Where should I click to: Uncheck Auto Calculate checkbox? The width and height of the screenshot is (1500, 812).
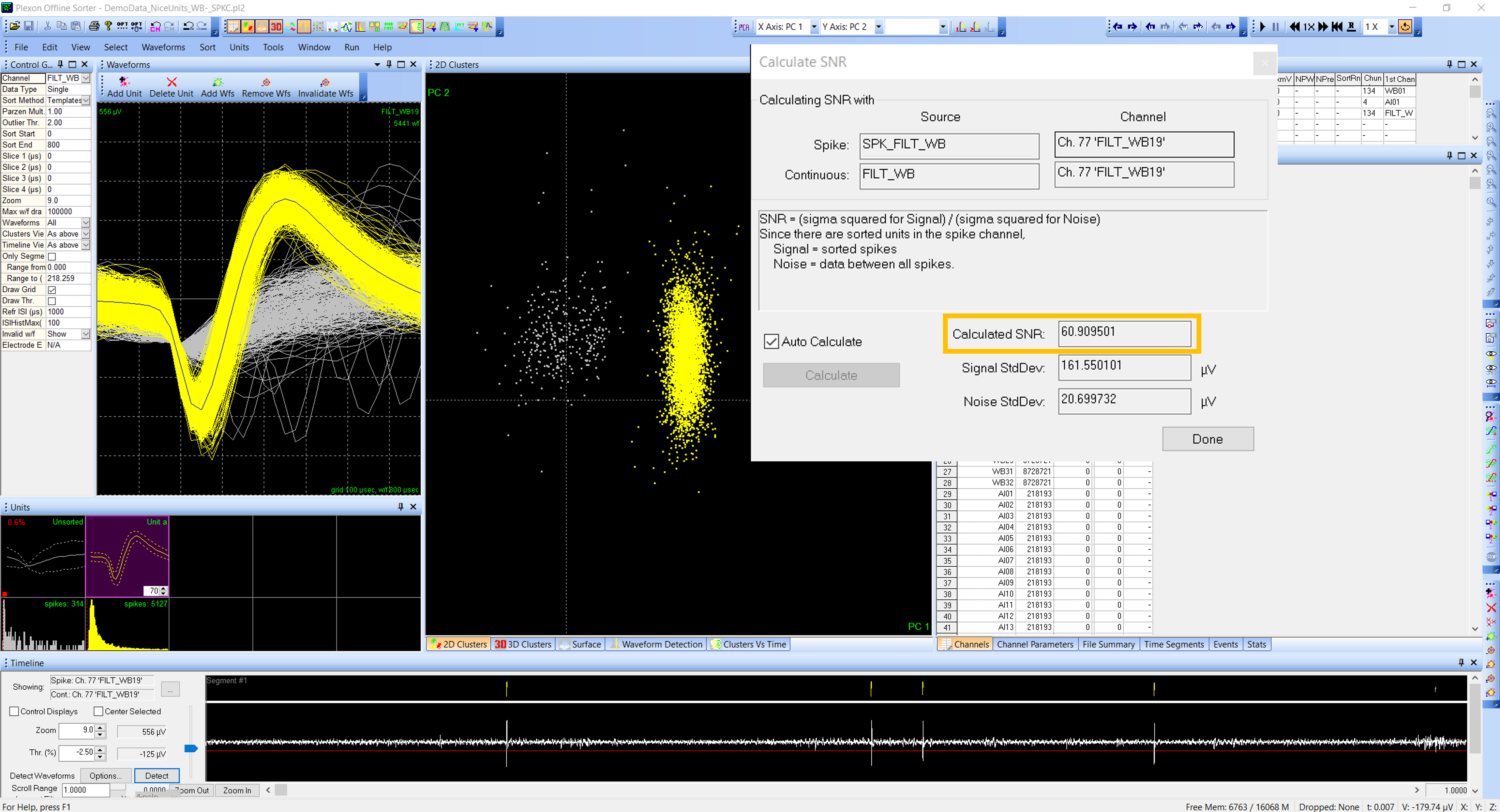[771, 342]
